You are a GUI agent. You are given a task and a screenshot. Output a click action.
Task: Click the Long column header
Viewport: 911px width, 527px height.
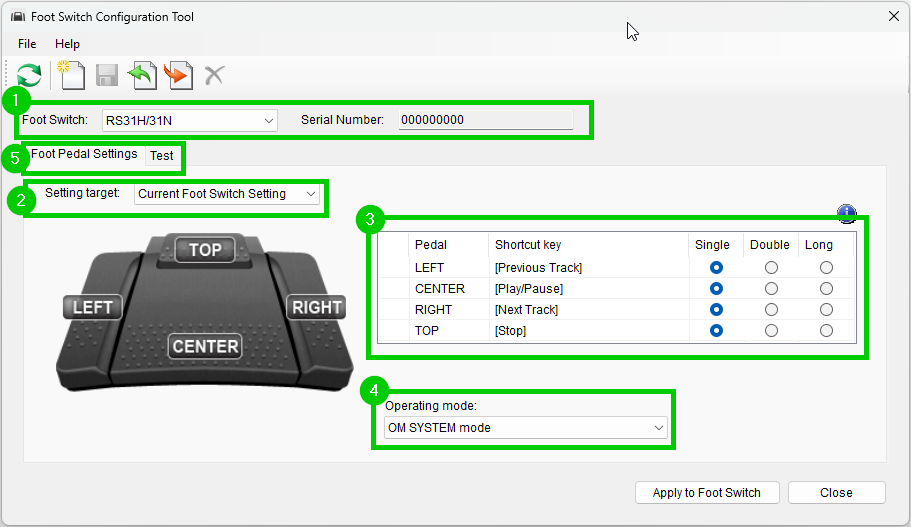coord(826,245)
